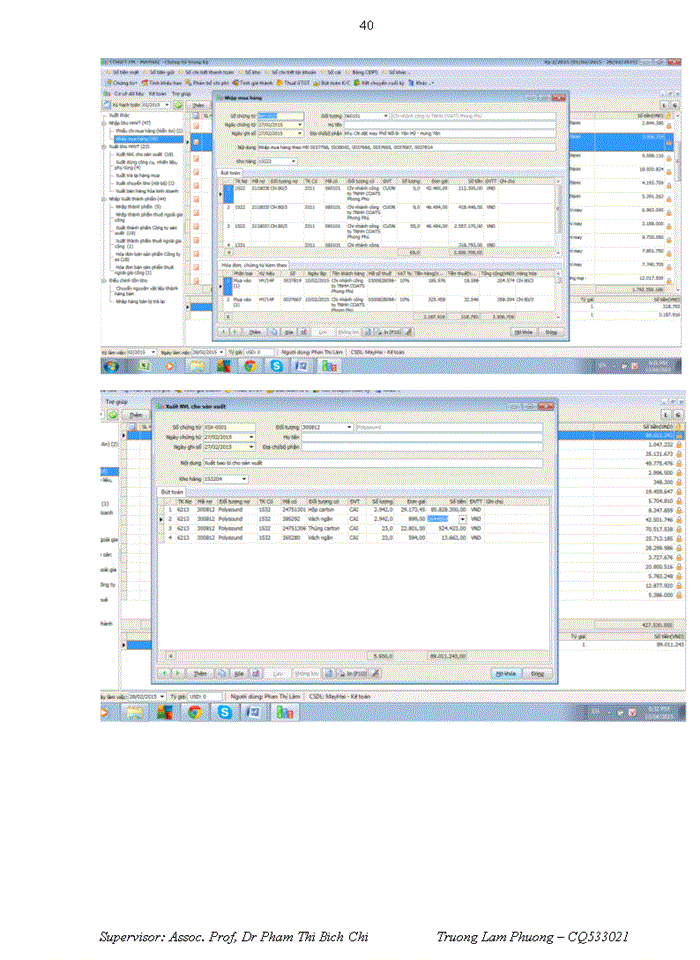This screenshot has height=960, width=700.
Task: Open Trợ giúp menu in the first screenshot
Action: (x=181, y=94)
